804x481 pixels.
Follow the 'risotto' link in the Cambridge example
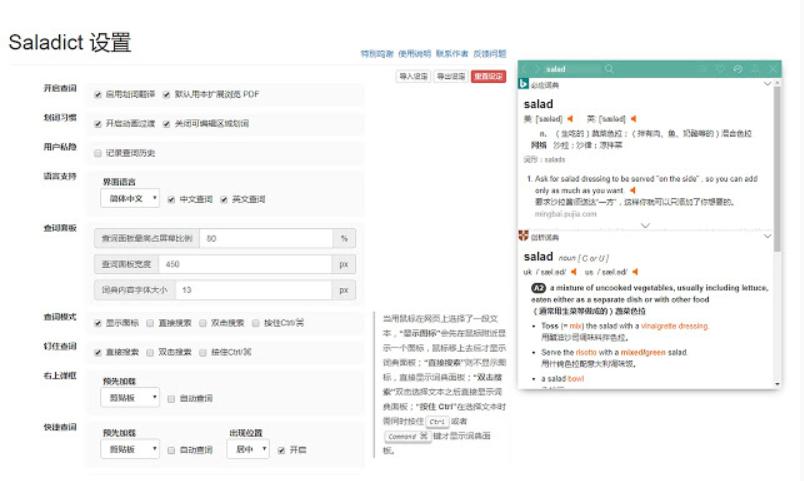coord(586,352)
